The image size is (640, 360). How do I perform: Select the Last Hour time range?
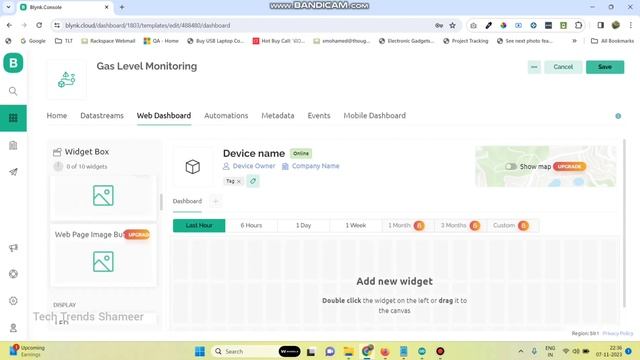click(199, 225)
